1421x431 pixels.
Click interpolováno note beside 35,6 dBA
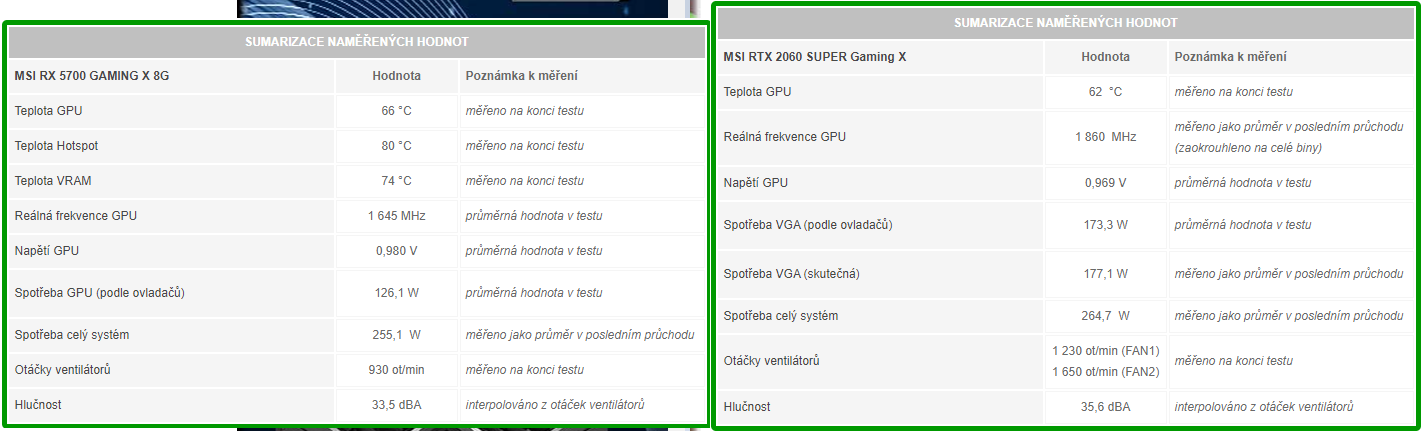pos(1263,407)
